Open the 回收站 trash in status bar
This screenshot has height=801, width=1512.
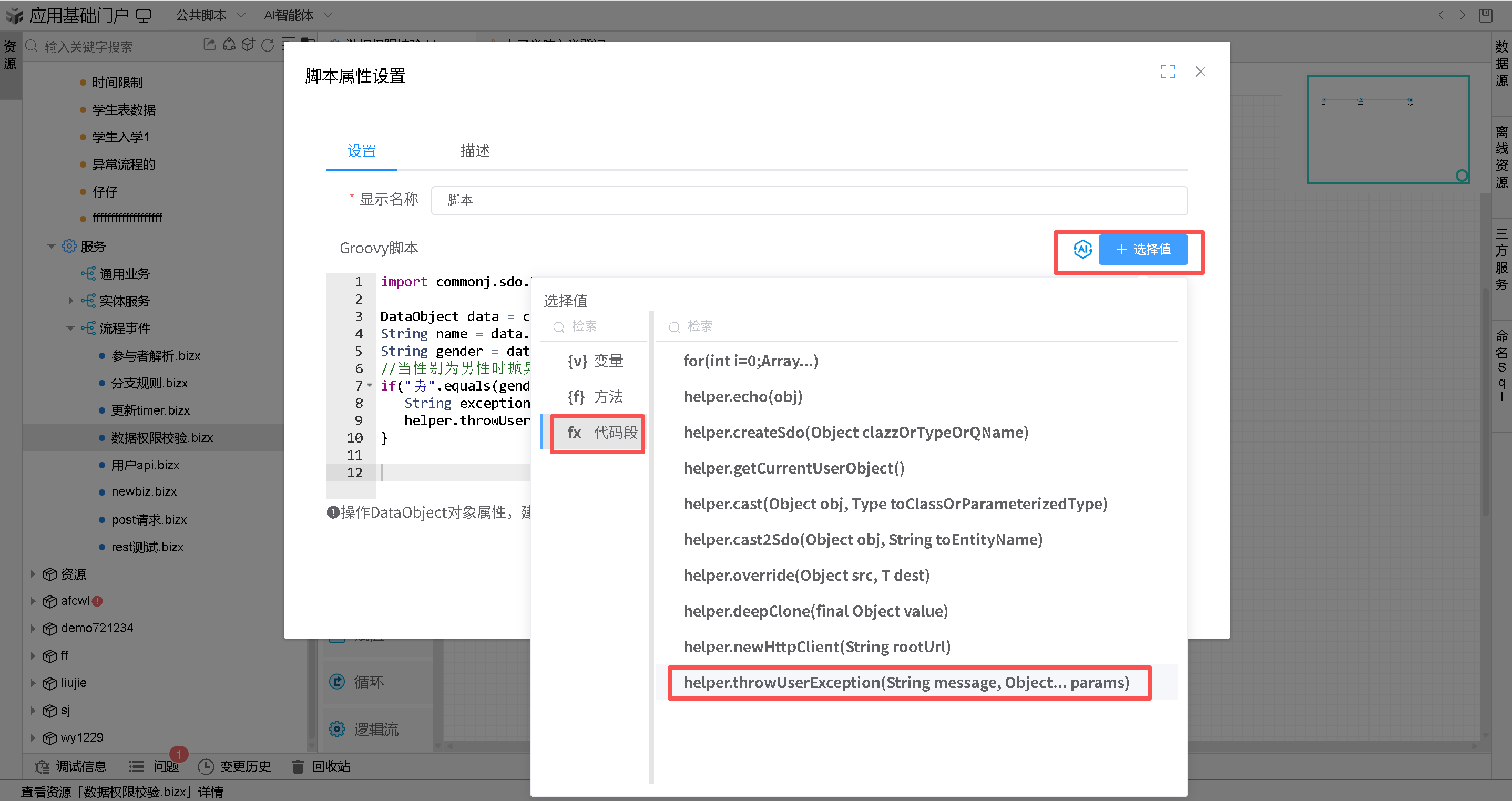(298, 766)
